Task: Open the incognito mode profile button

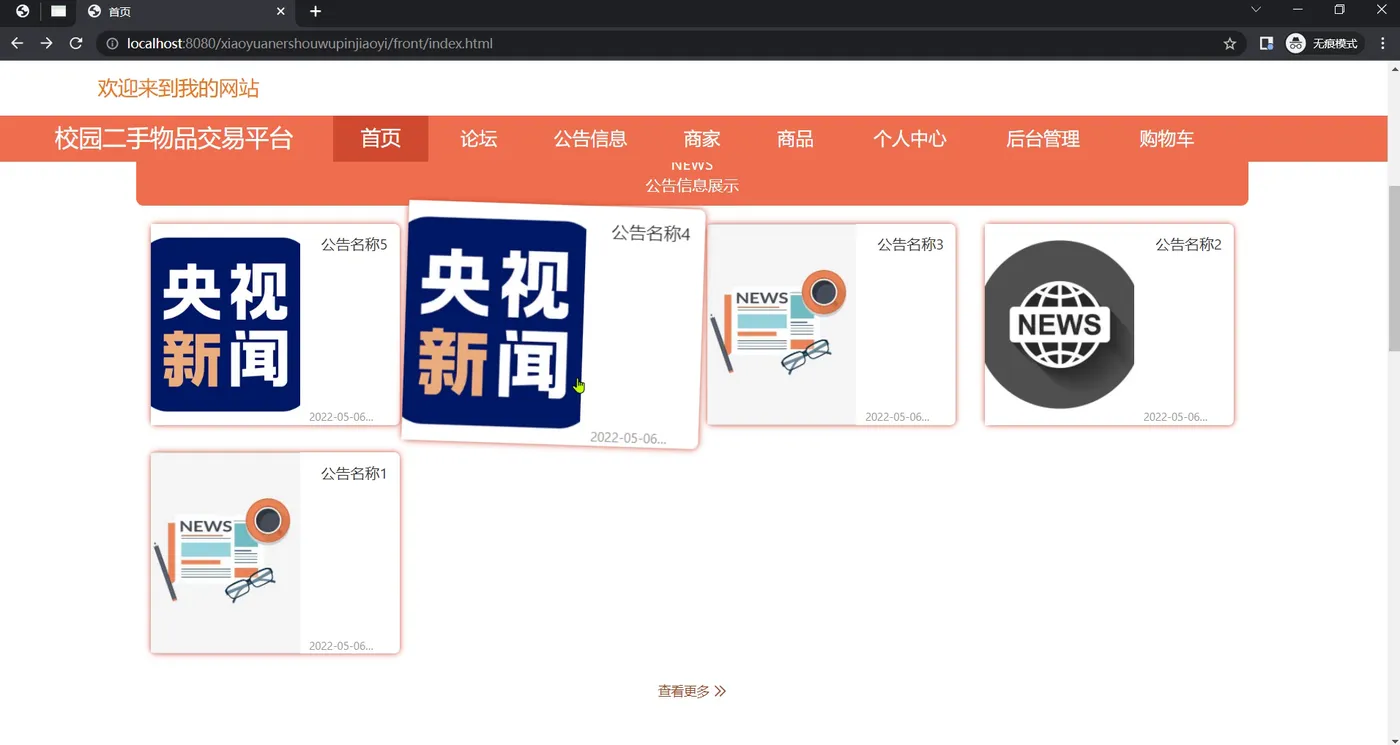Action: (x=1322, y=44)
